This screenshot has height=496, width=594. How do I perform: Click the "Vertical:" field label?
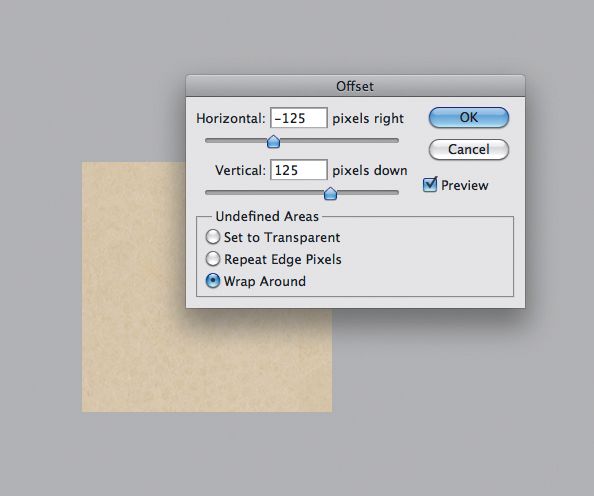[240, 170]
